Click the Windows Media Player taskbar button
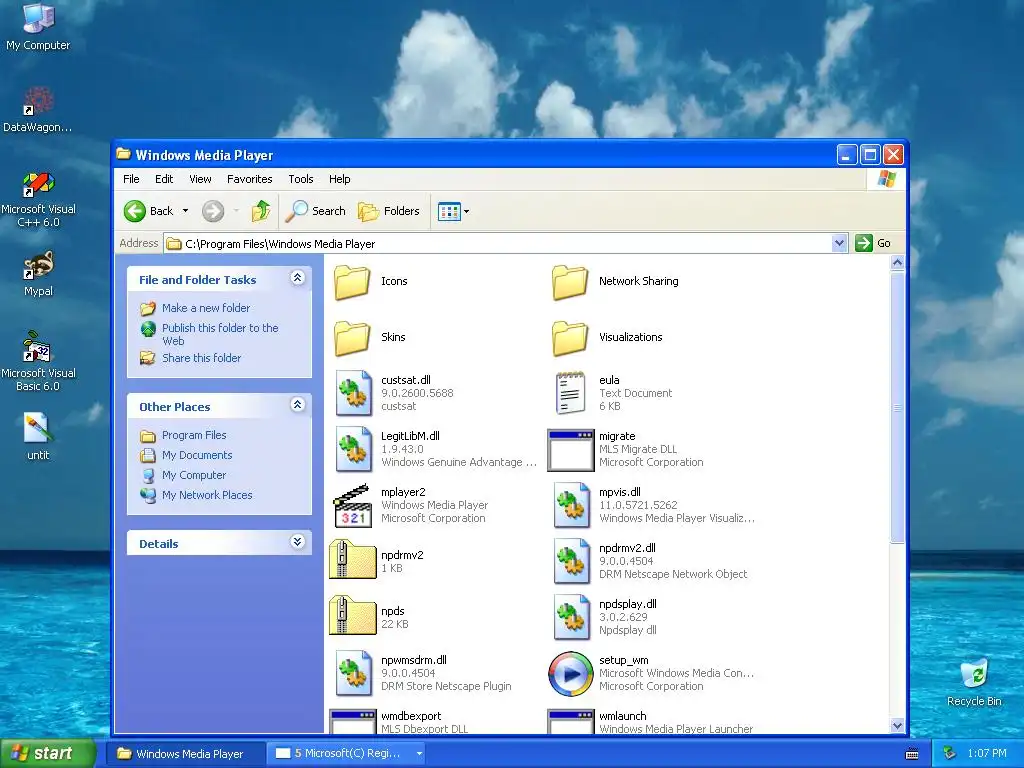1024x768 pixels. (x=185, y=754)
